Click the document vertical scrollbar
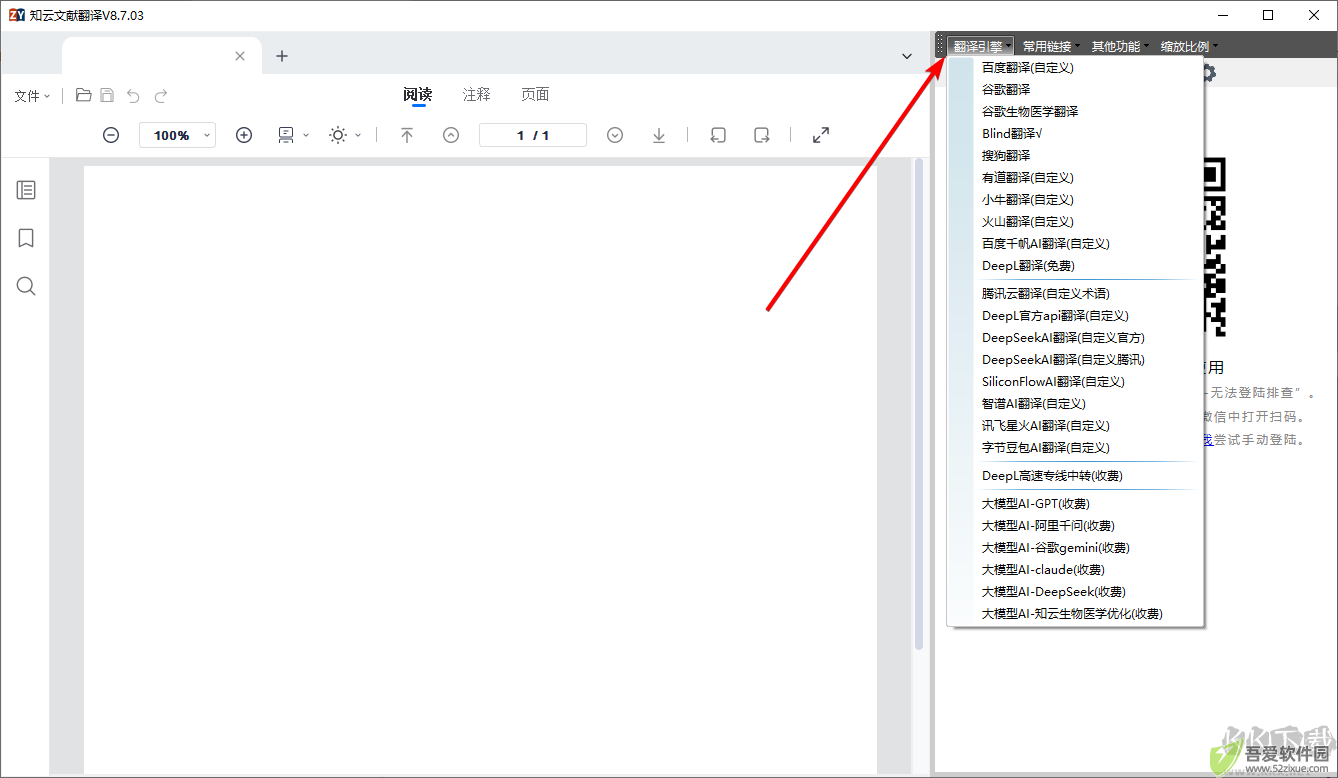 point(919,403)
